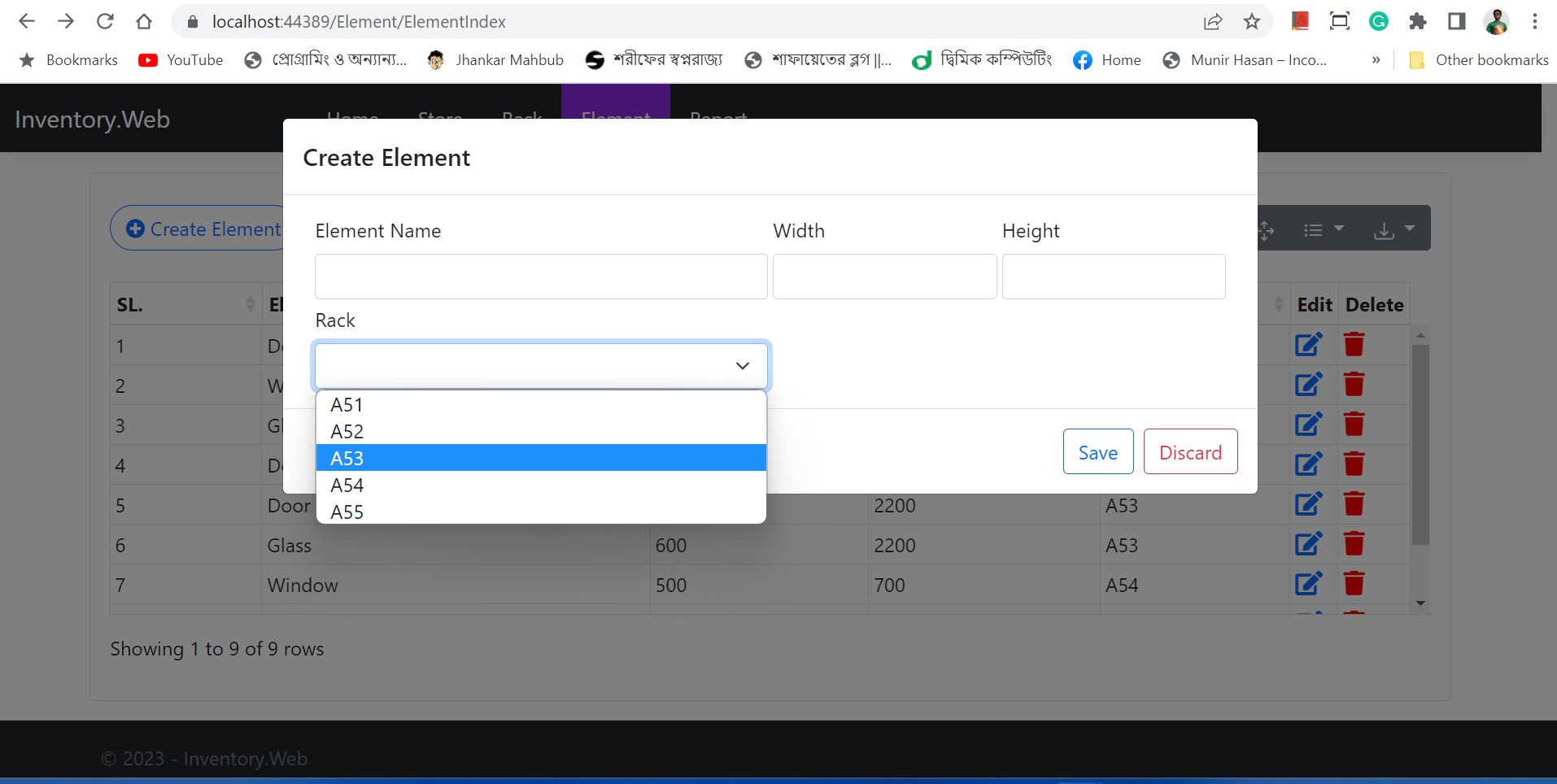The width and height of the screenshot is (1557, 784).
Task: Click the Discard button
Action: 1190,451
